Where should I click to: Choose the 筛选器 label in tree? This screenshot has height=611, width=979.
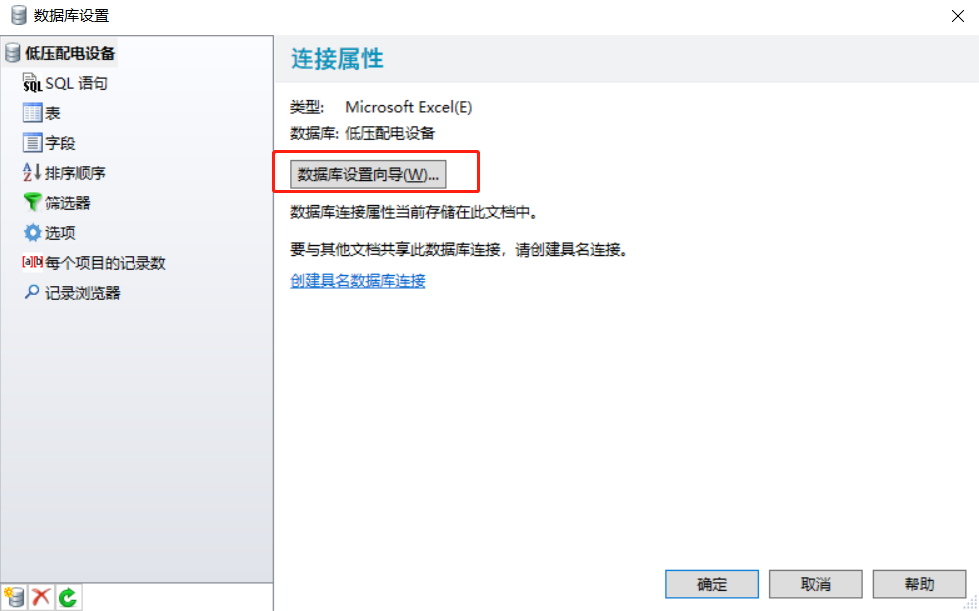click(67, 203)
